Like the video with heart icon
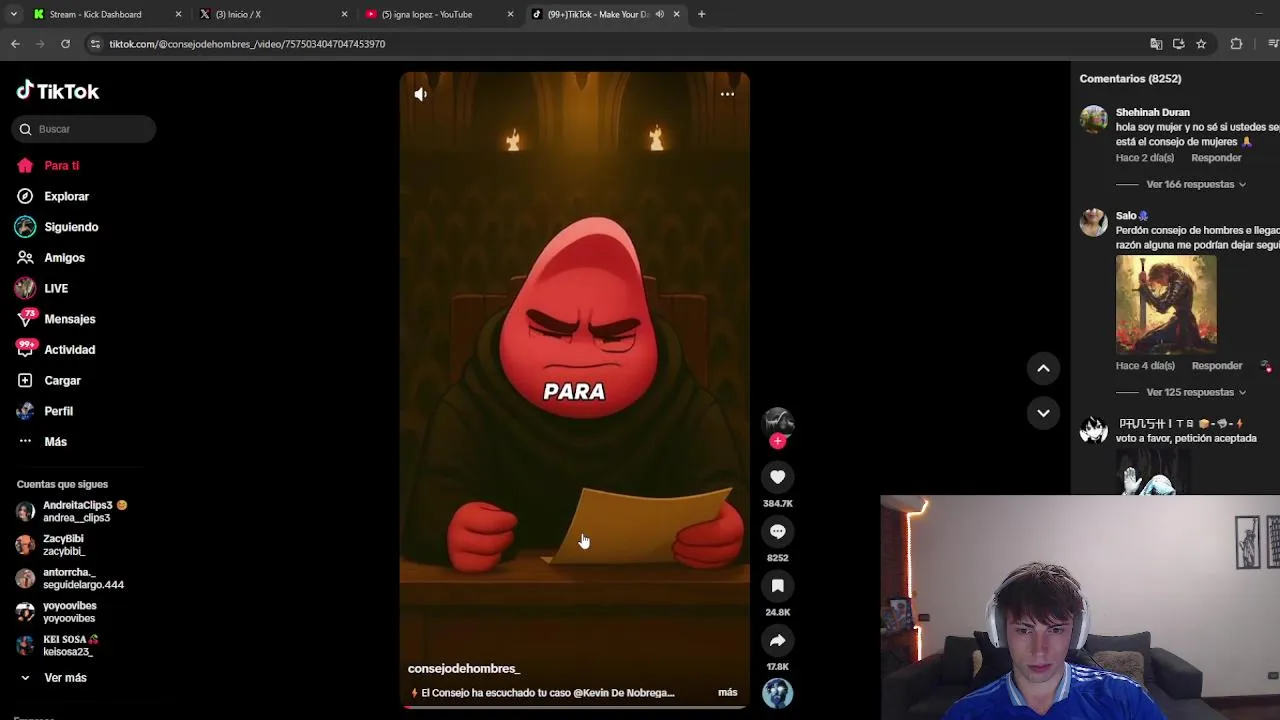This screenshot has width=1280, height=720. [x=777, y=477]
